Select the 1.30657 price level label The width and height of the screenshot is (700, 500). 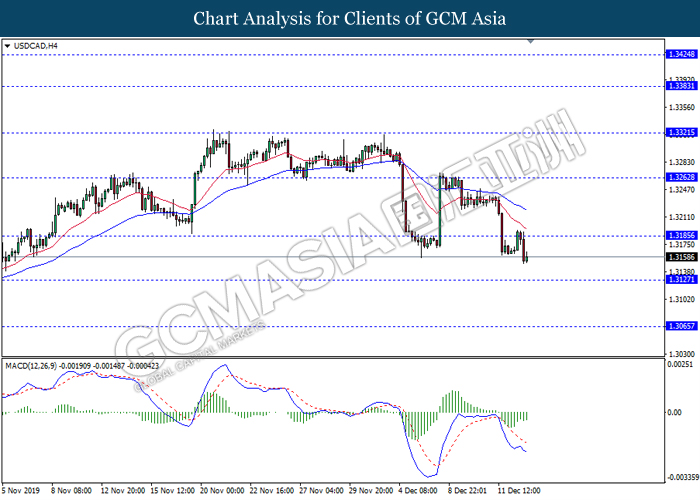click(x=681, y=326)
